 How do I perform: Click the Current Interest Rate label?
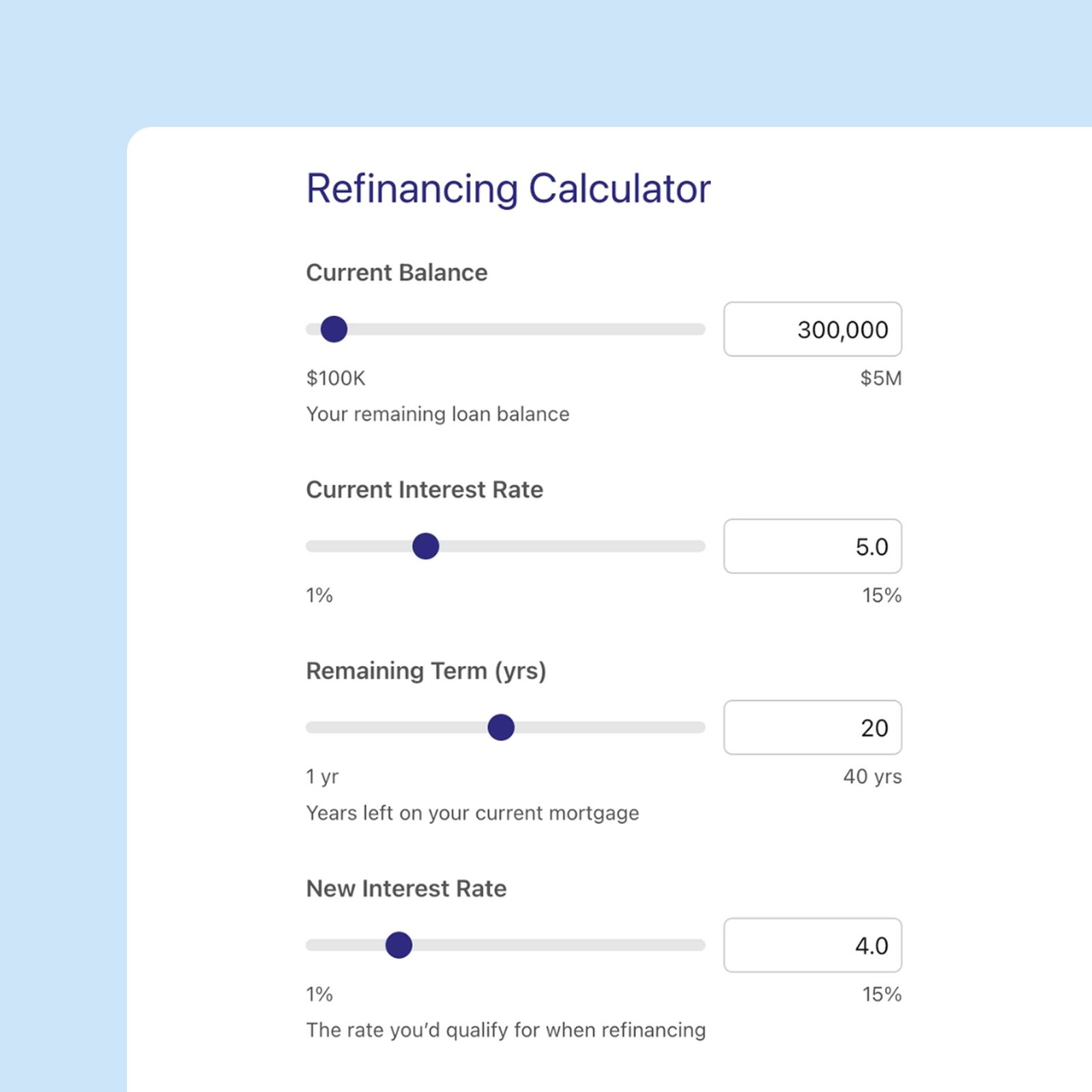coord(424,490)
